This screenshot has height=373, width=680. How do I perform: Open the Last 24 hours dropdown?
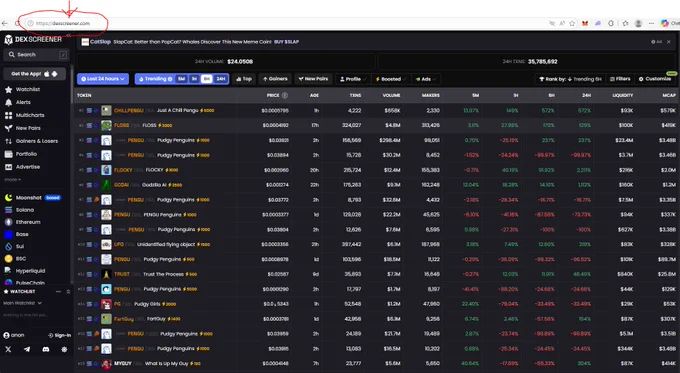point(103,79)
